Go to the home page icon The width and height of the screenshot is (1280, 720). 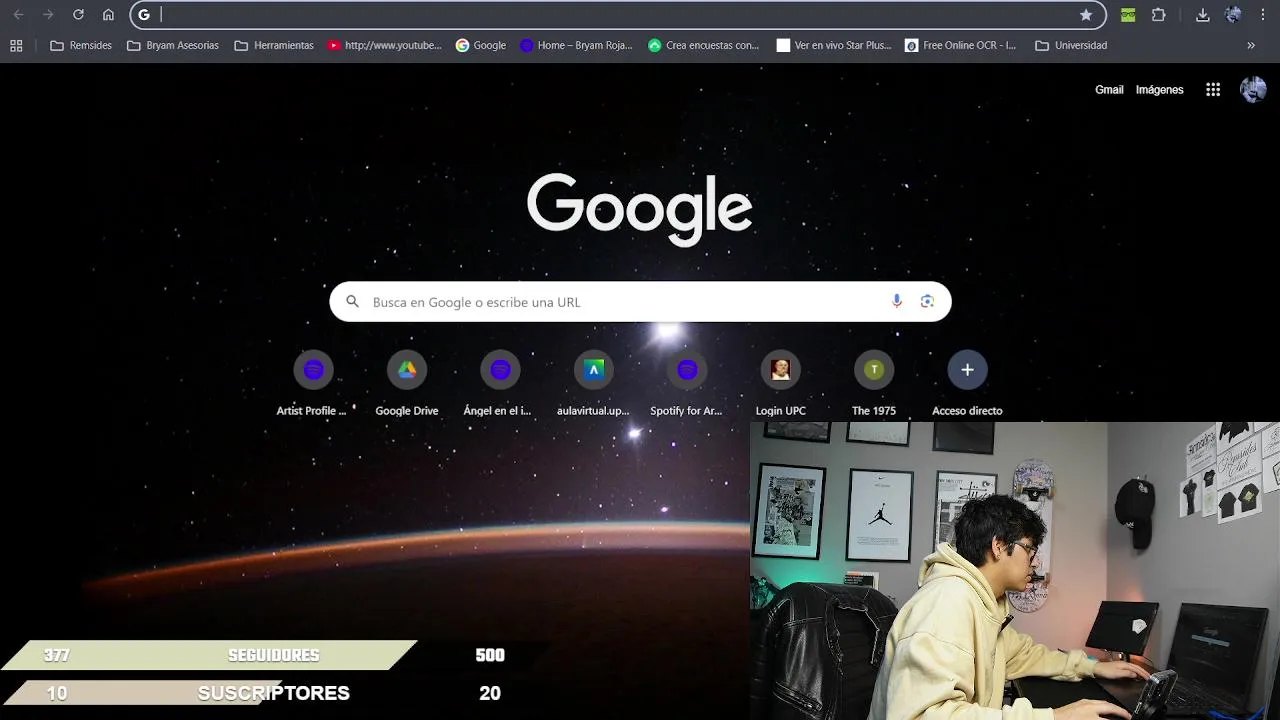[108, 15]
